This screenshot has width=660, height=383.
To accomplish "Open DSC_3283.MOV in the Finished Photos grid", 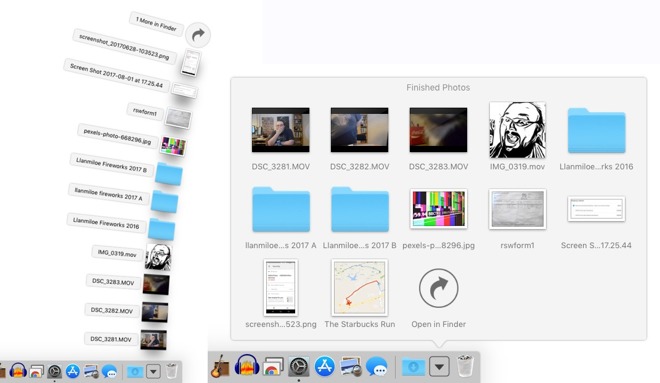I will pyautogui.click(x=438, y=130).
